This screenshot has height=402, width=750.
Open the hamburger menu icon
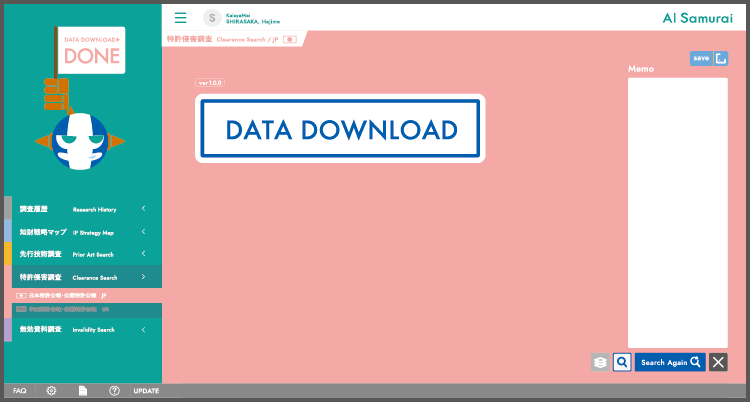point(180,18)
